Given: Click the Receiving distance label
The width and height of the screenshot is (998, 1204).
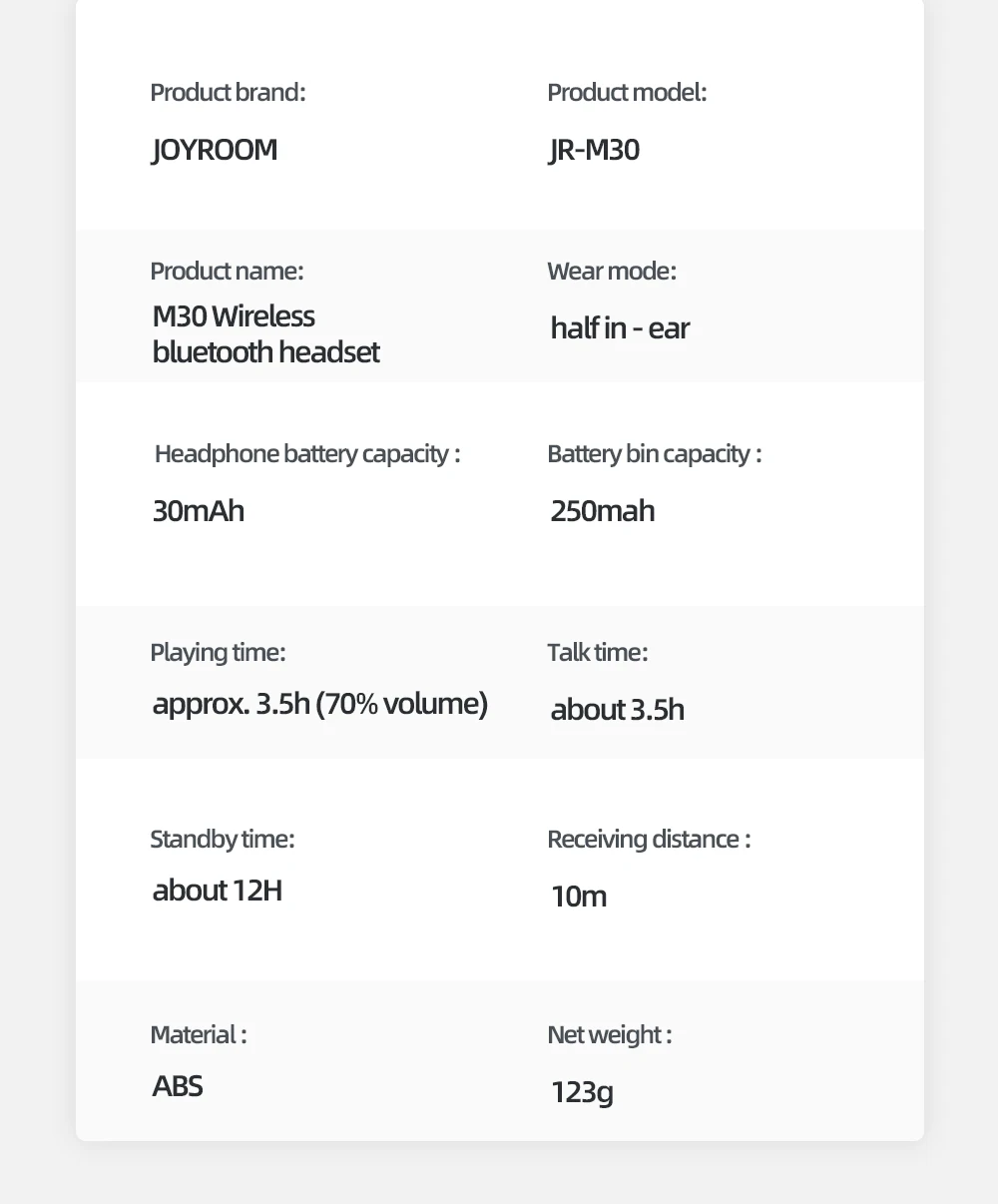Looking at the screenshot, I should point(649,840).
